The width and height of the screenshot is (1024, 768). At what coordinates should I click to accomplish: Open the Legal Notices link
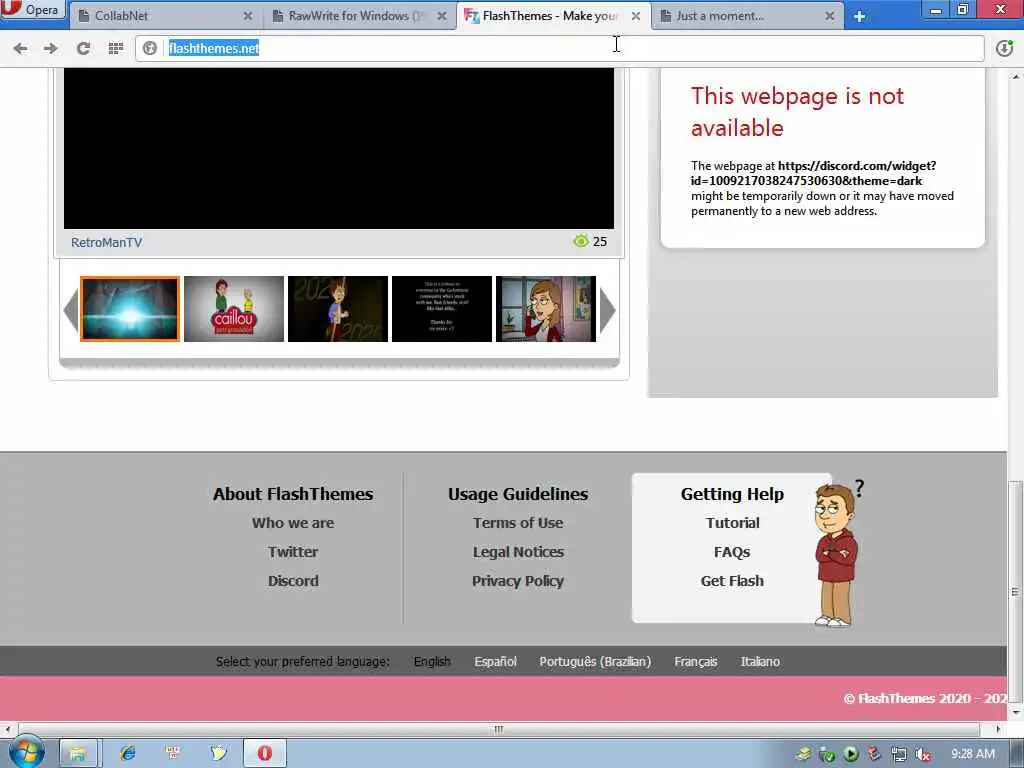click(x=518, y=552)
